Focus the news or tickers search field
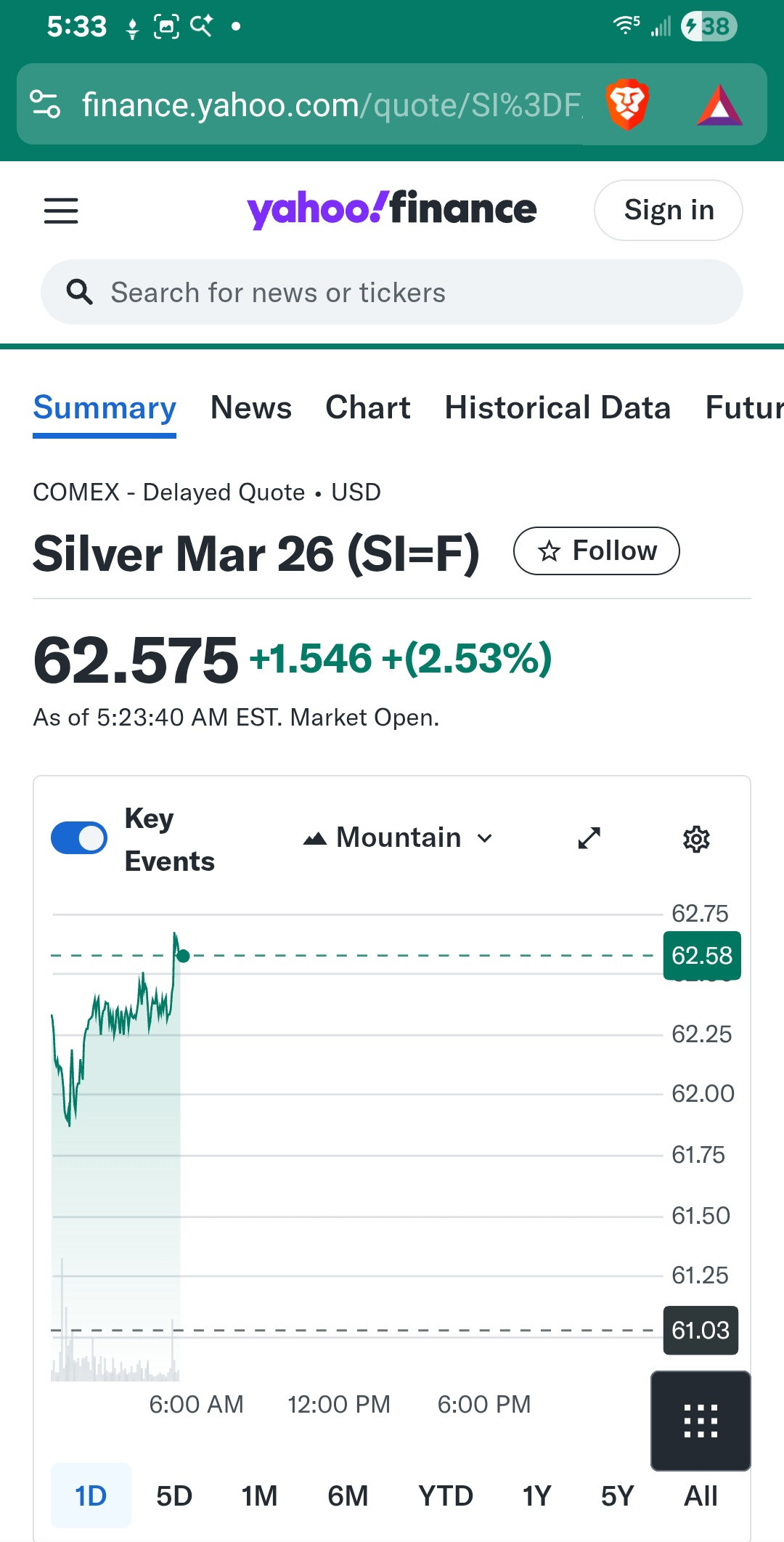Image resolution: width=784 pixels, height=1542 pixels. [x=407, y=292]
